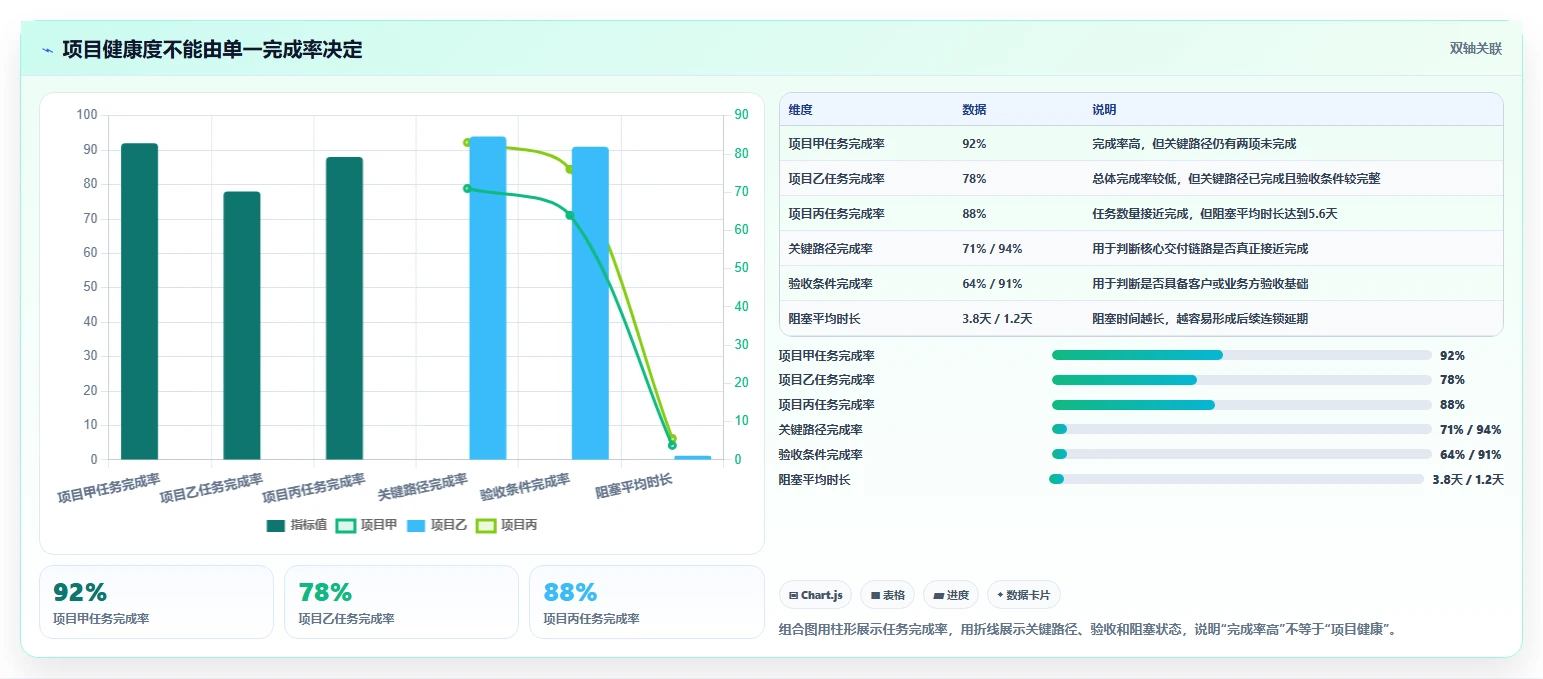The image size is (1543, 679).
Task: Click 用于判断是否具备客户 description cell
Action: point(1200,284)
